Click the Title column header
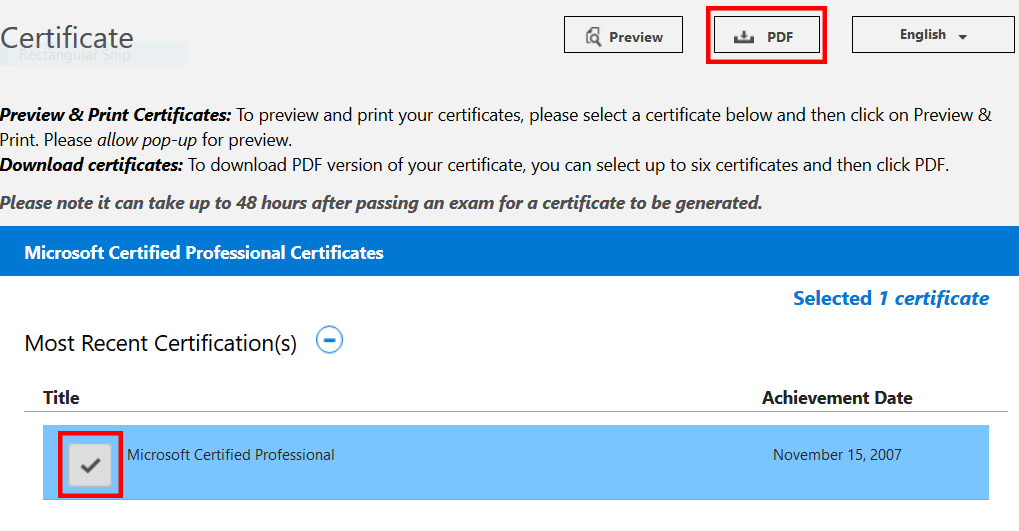This screenshot has height=531, width=1019. tap(61, 397)
